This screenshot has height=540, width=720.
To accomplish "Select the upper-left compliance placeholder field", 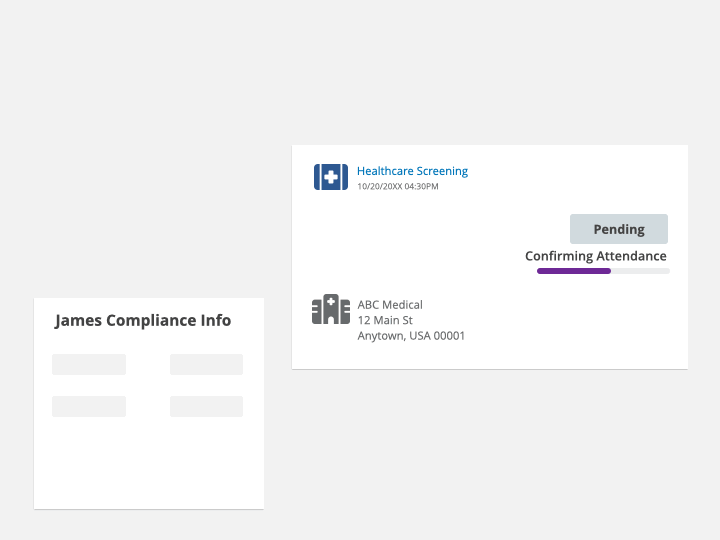I will (89, 364).
